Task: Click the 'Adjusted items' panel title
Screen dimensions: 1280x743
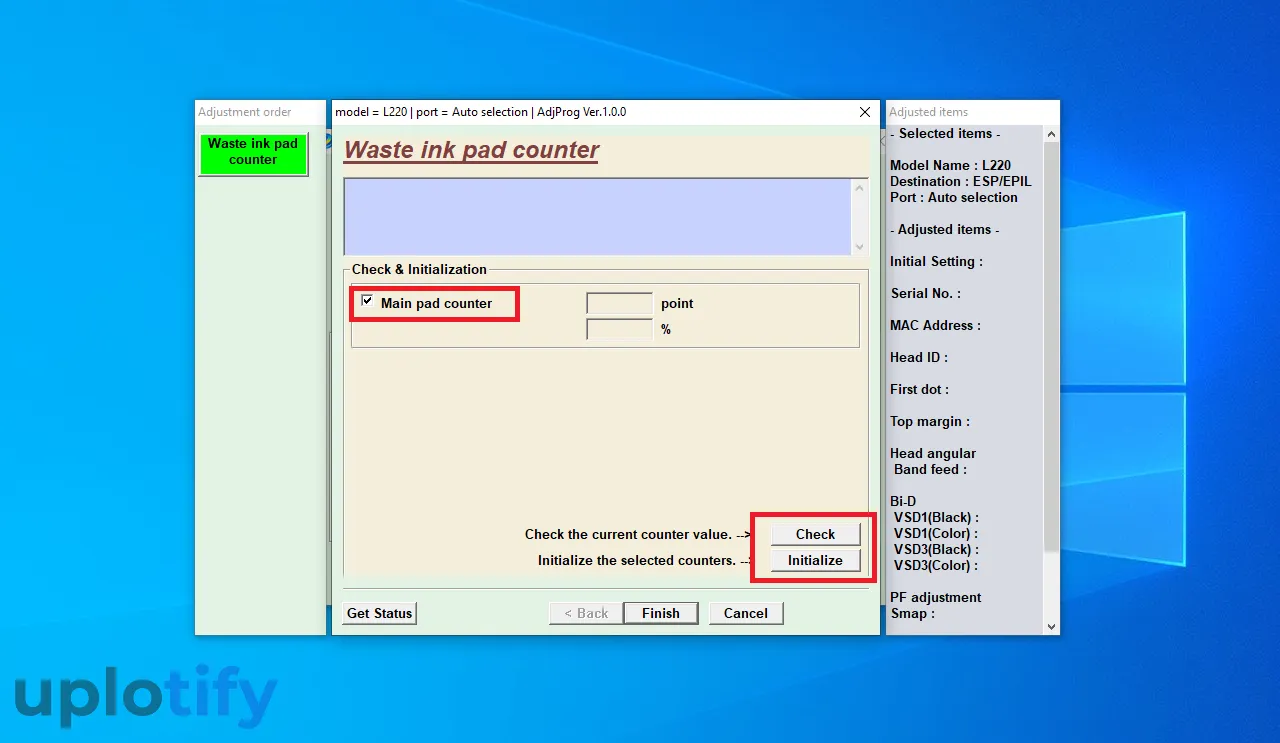Action: (x=929, y=112)
